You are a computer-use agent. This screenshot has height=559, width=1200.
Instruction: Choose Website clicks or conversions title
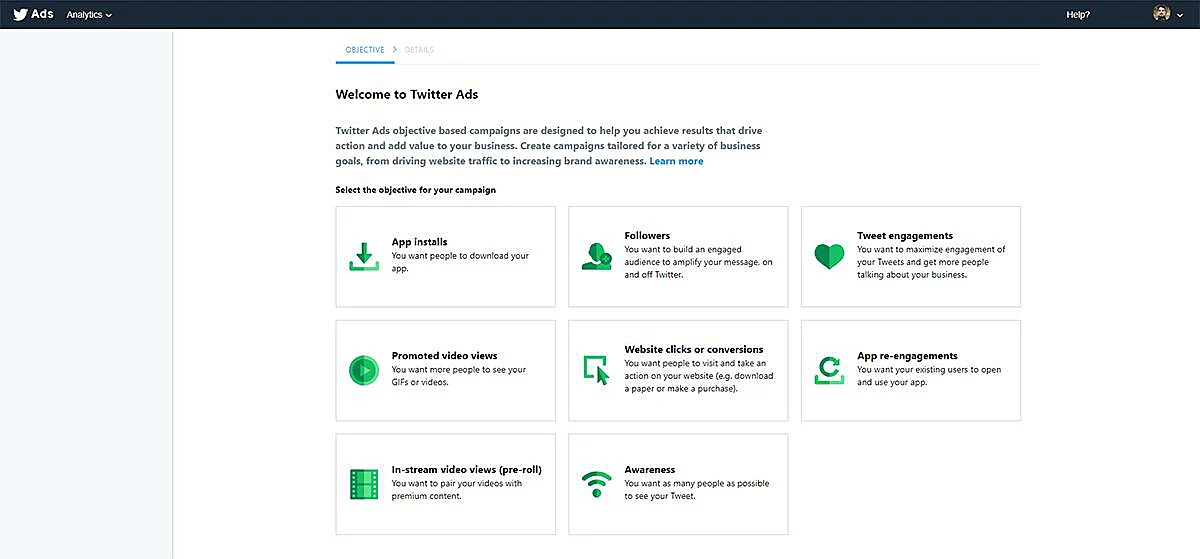[x=694, y=350]
